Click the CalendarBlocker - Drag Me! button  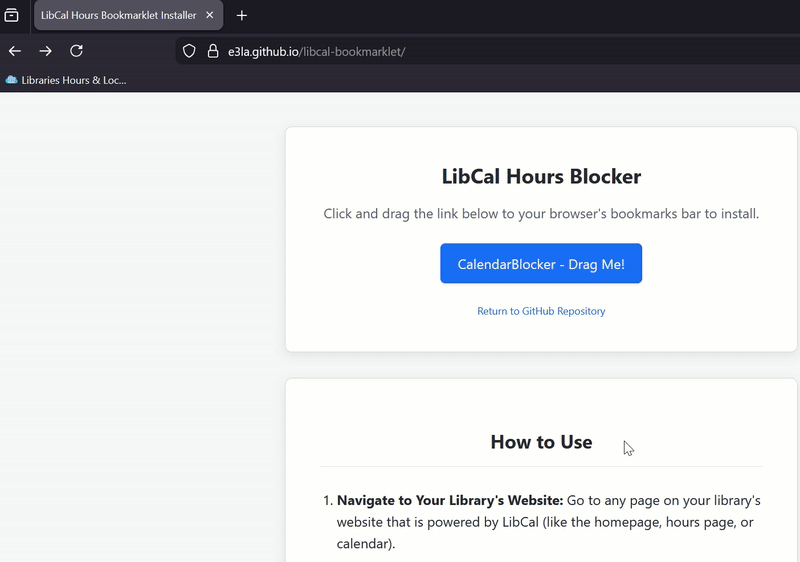541,264
